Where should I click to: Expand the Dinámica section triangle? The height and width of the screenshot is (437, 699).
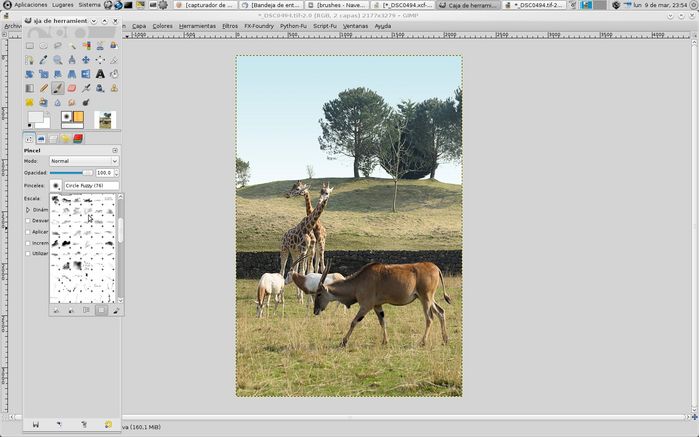(x=28, y=210)
